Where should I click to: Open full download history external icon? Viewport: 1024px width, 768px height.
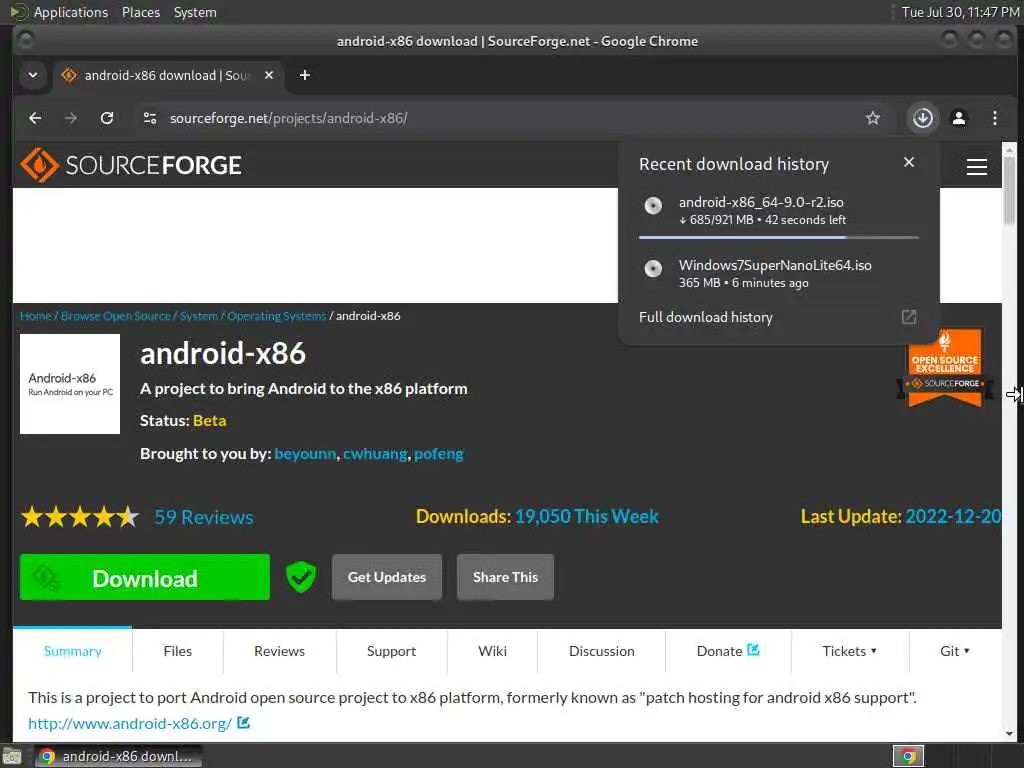coord(908,317)
